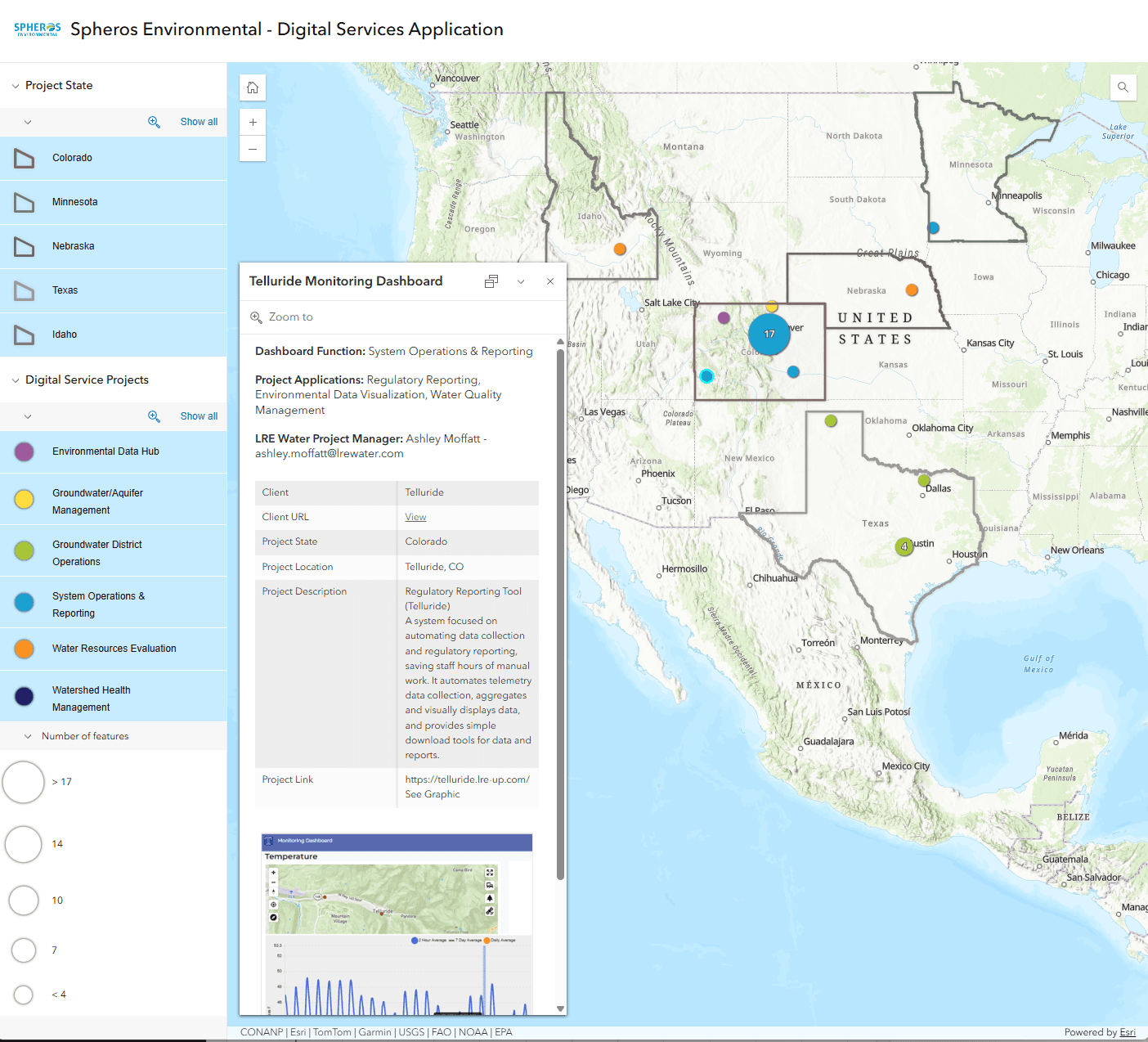Click the yellow Groundwater/Aquifer Management swatch

[x=25, y=499]
